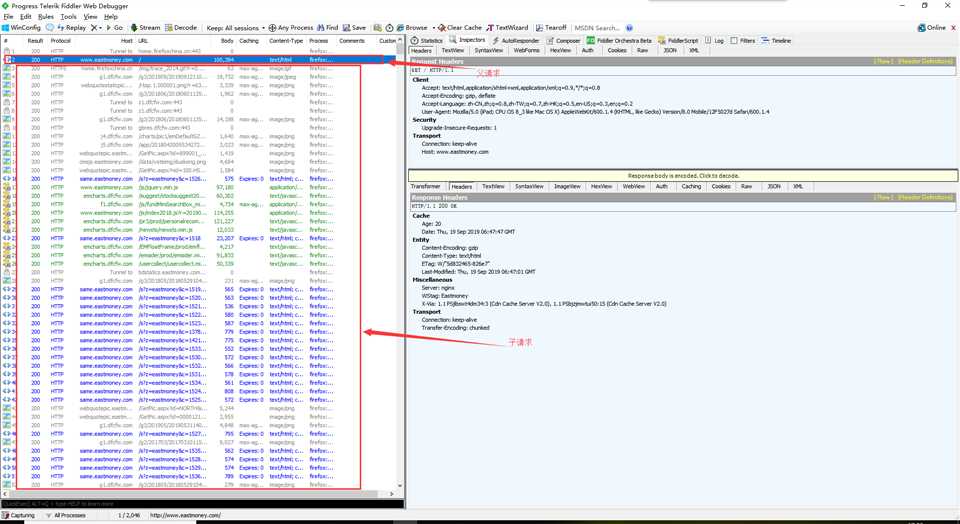Clear Cache via toolbar button
Image resolution: width=960 pixels, height=524 pixels.
[460, 28]
